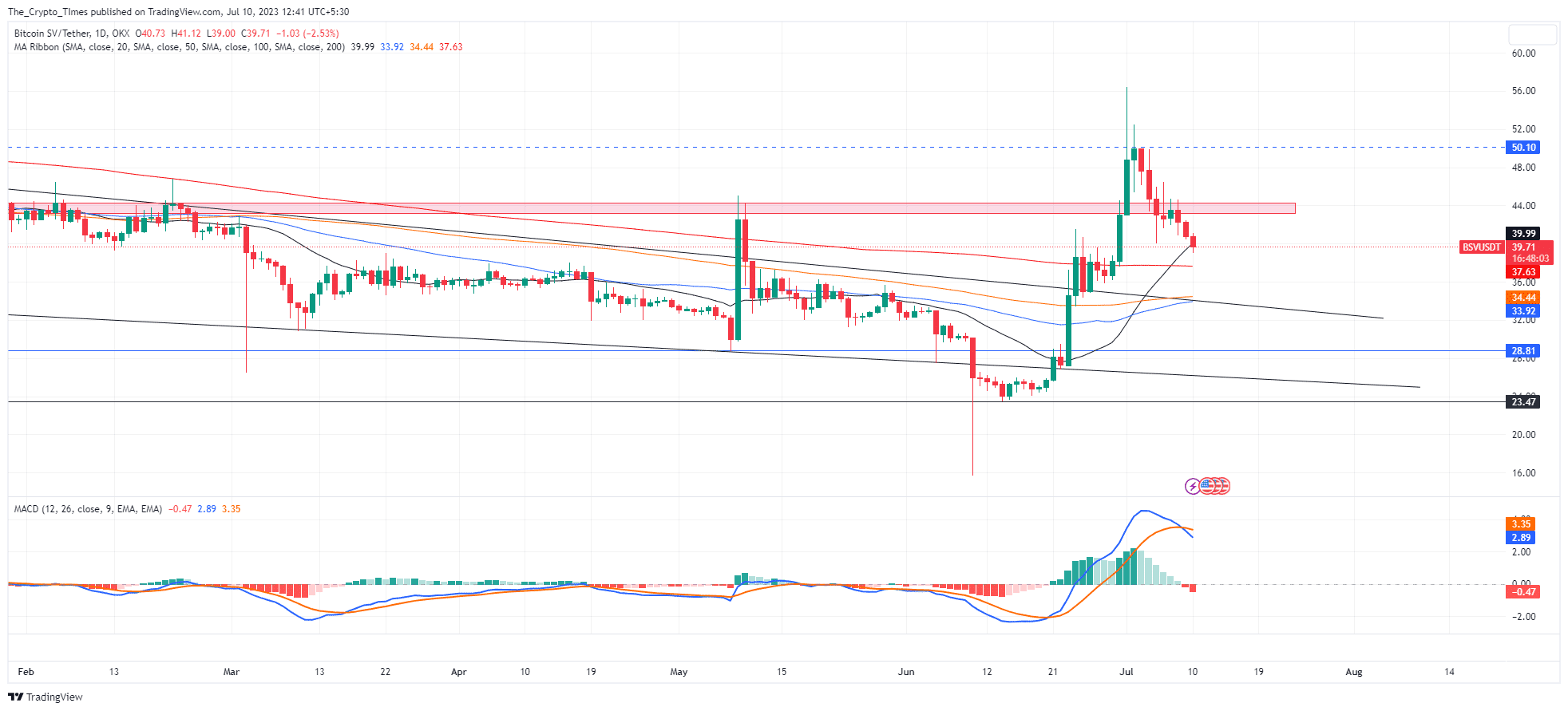Click the 15 date label on the time axis
Image resolution: width=1568 pixels, height=711 pixels.
(x=782, y=672)
